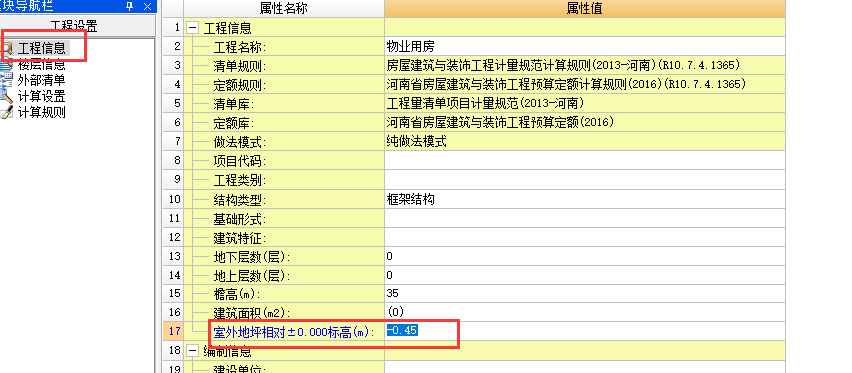Edit the 室外地坪 value -0.45

click(585, 331)
